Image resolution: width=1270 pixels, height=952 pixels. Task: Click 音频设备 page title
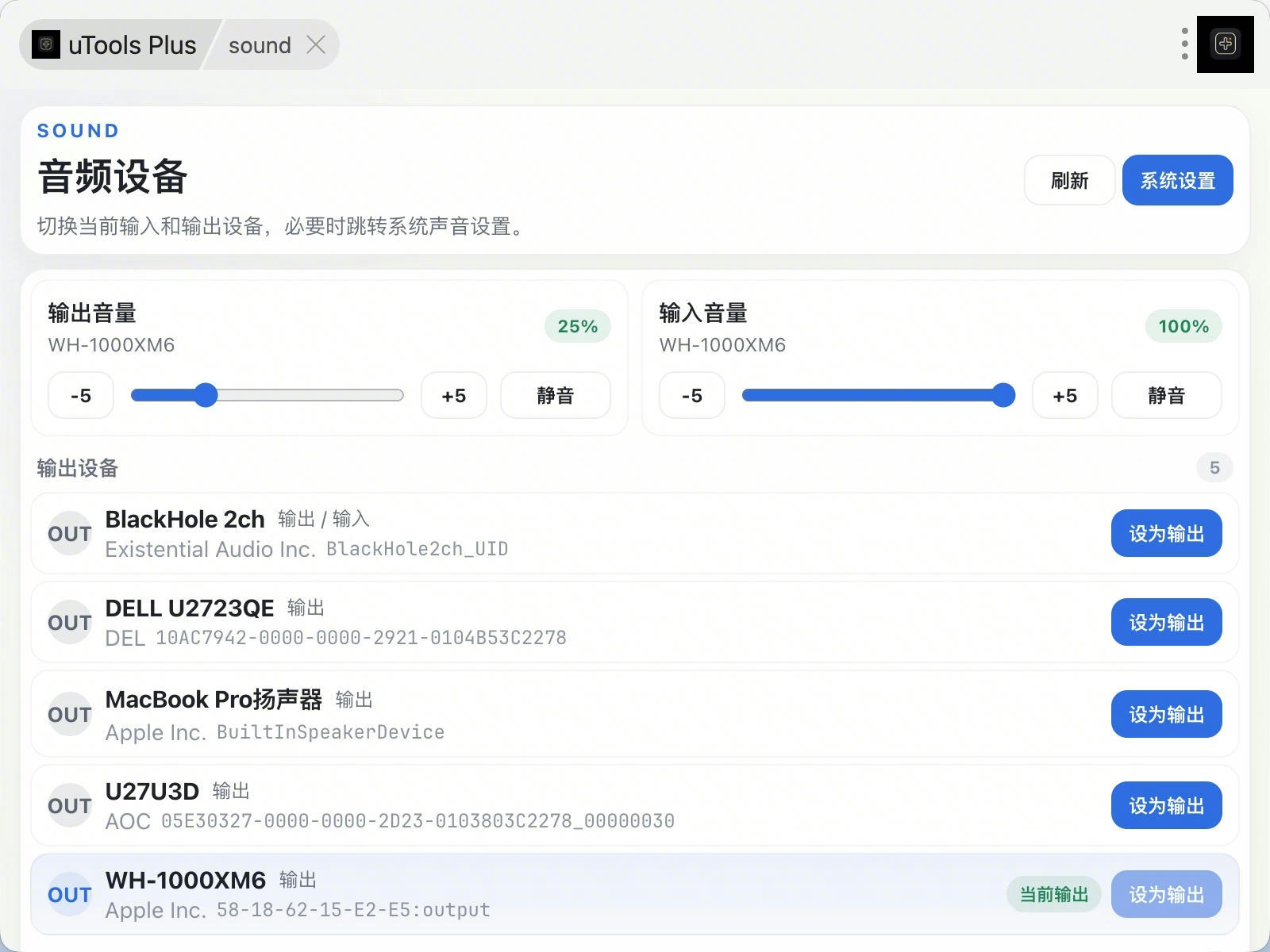click(x=113, y=177)
